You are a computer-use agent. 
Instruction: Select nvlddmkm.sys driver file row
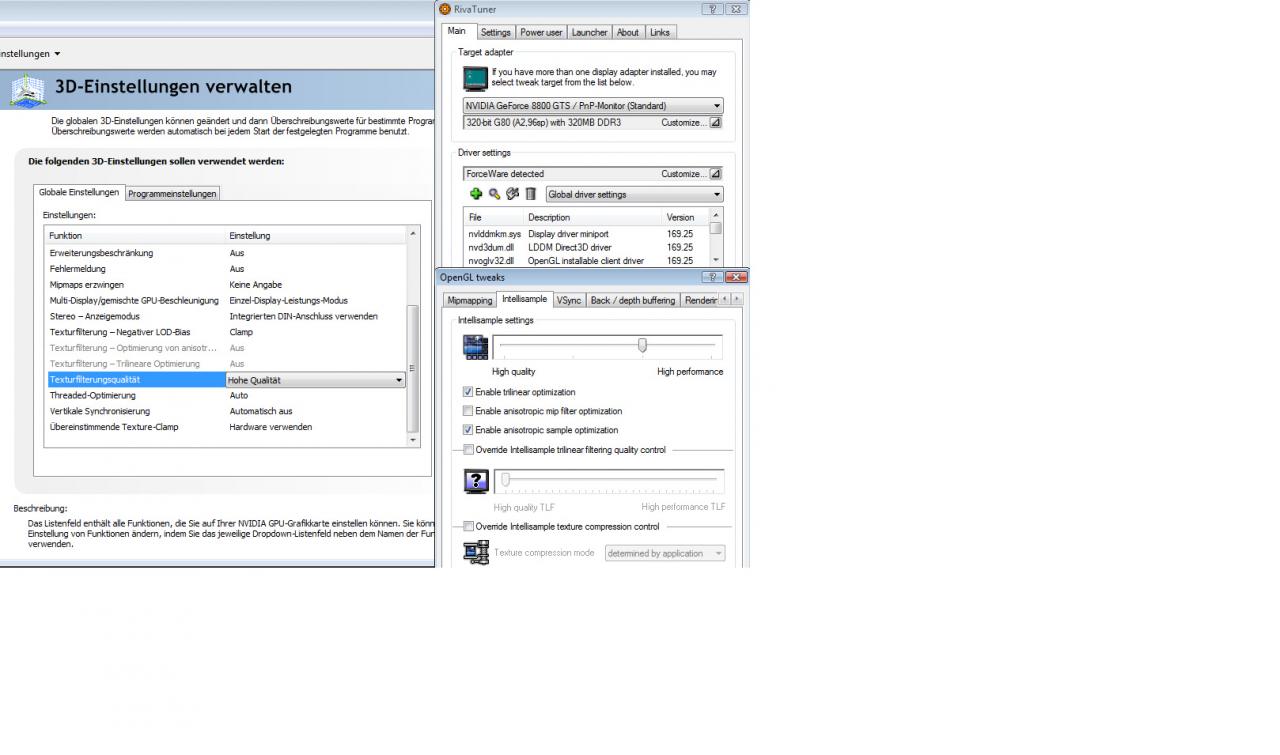586,234
